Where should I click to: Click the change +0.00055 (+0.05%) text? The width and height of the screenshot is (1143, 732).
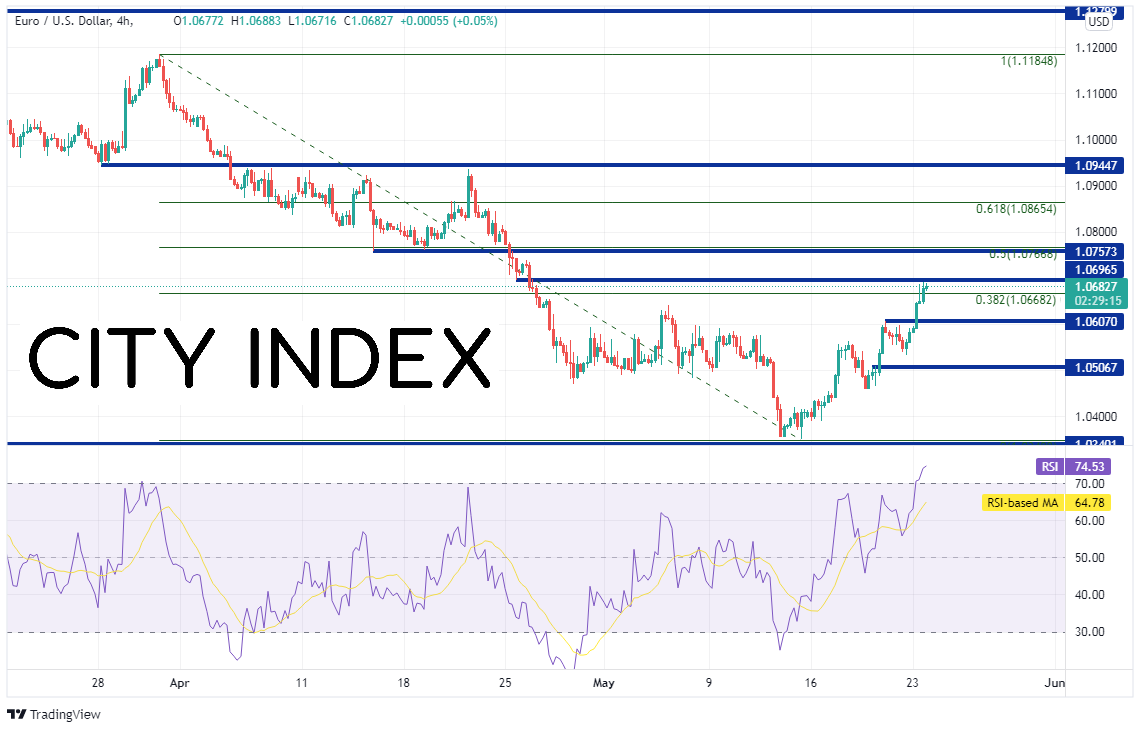click(x=448, y=21)
